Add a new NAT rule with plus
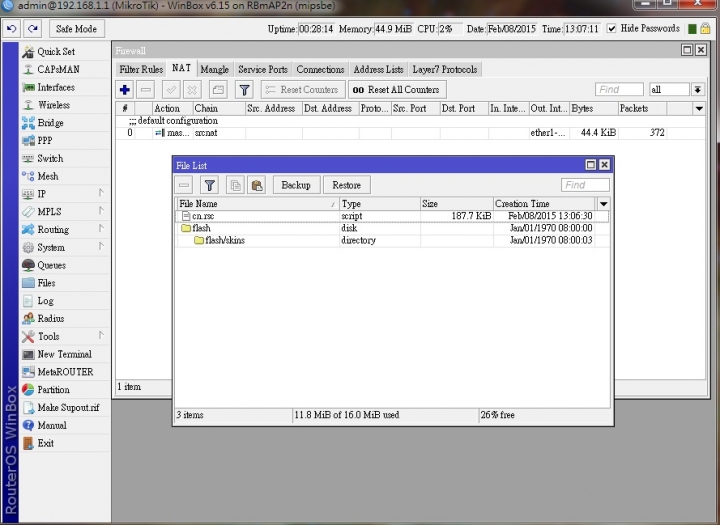This screenshot has height=525, width=720. (124, 90)
